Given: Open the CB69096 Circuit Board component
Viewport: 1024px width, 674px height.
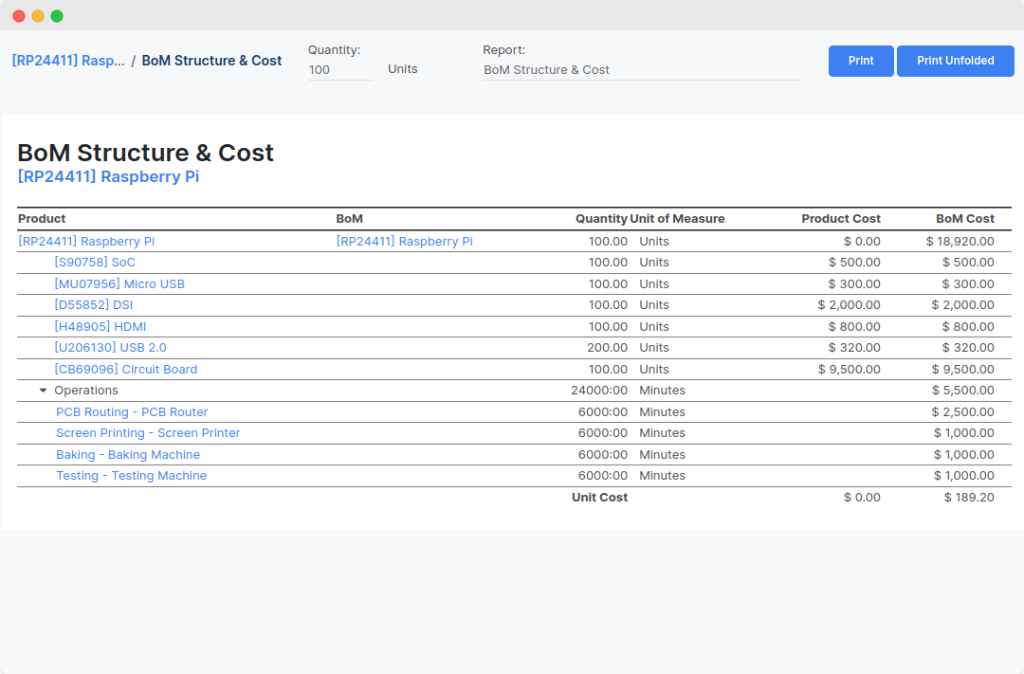Looking at the screenshot, I should click(125, 369).
